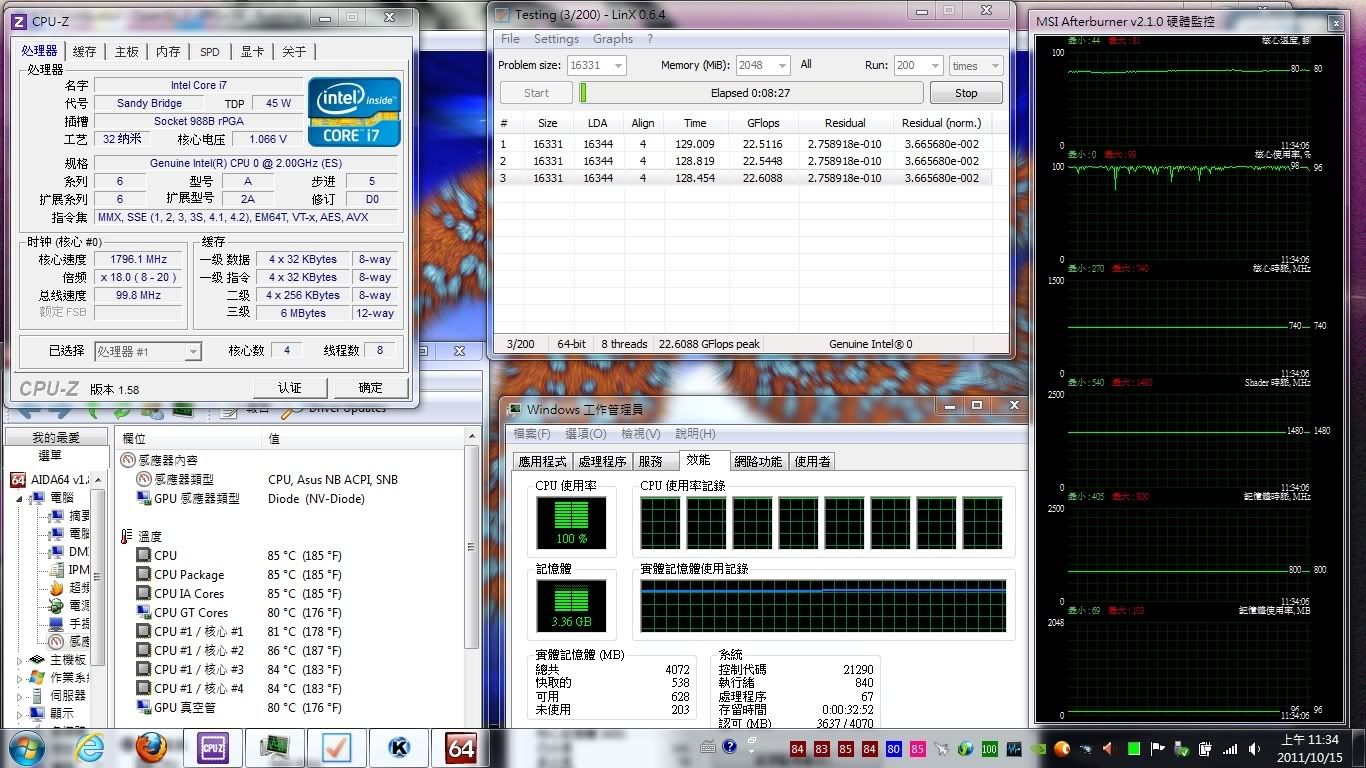Open the volume speaker tray icon
1366x768 pixels.
pos(1253,749)
